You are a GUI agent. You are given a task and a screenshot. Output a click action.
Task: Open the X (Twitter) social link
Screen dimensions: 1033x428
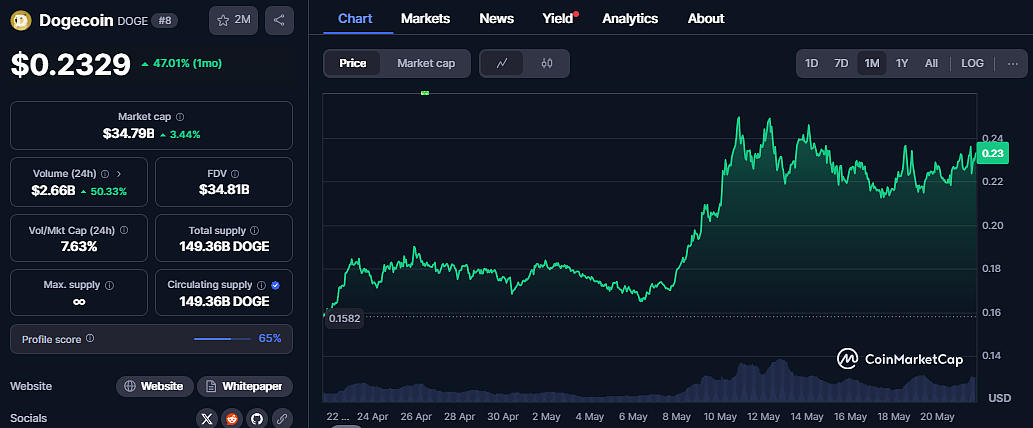tap(208, 418)
